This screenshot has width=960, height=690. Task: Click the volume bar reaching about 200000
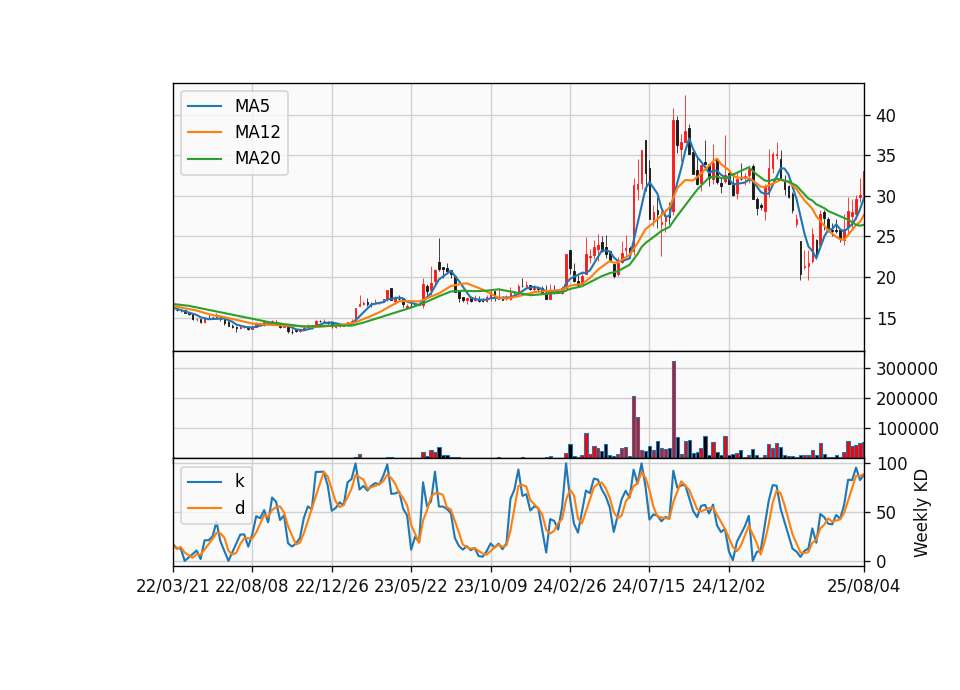(634, 427)
